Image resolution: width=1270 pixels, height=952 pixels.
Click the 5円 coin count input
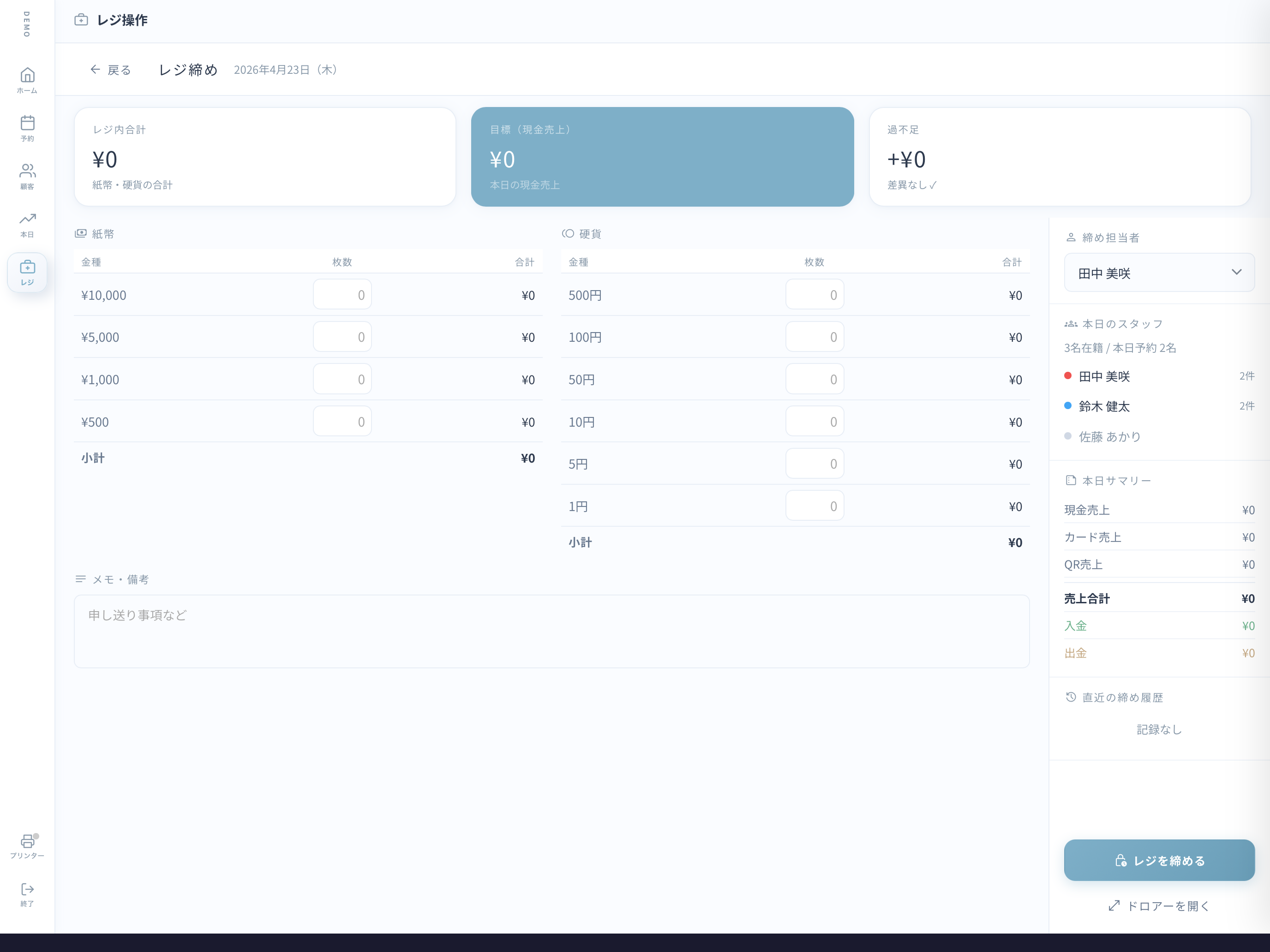(x=815, y=464)
